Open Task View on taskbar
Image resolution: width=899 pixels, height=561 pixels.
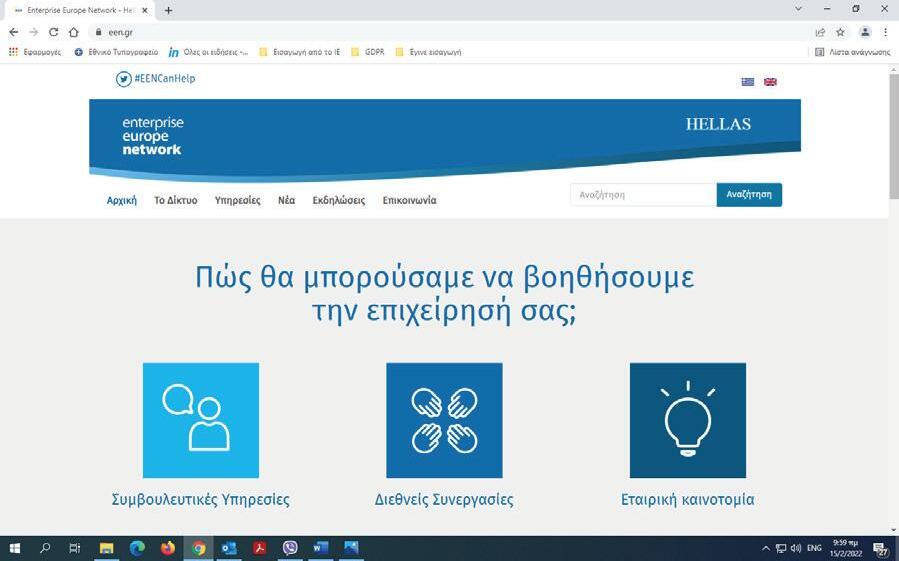click(75, 548)
